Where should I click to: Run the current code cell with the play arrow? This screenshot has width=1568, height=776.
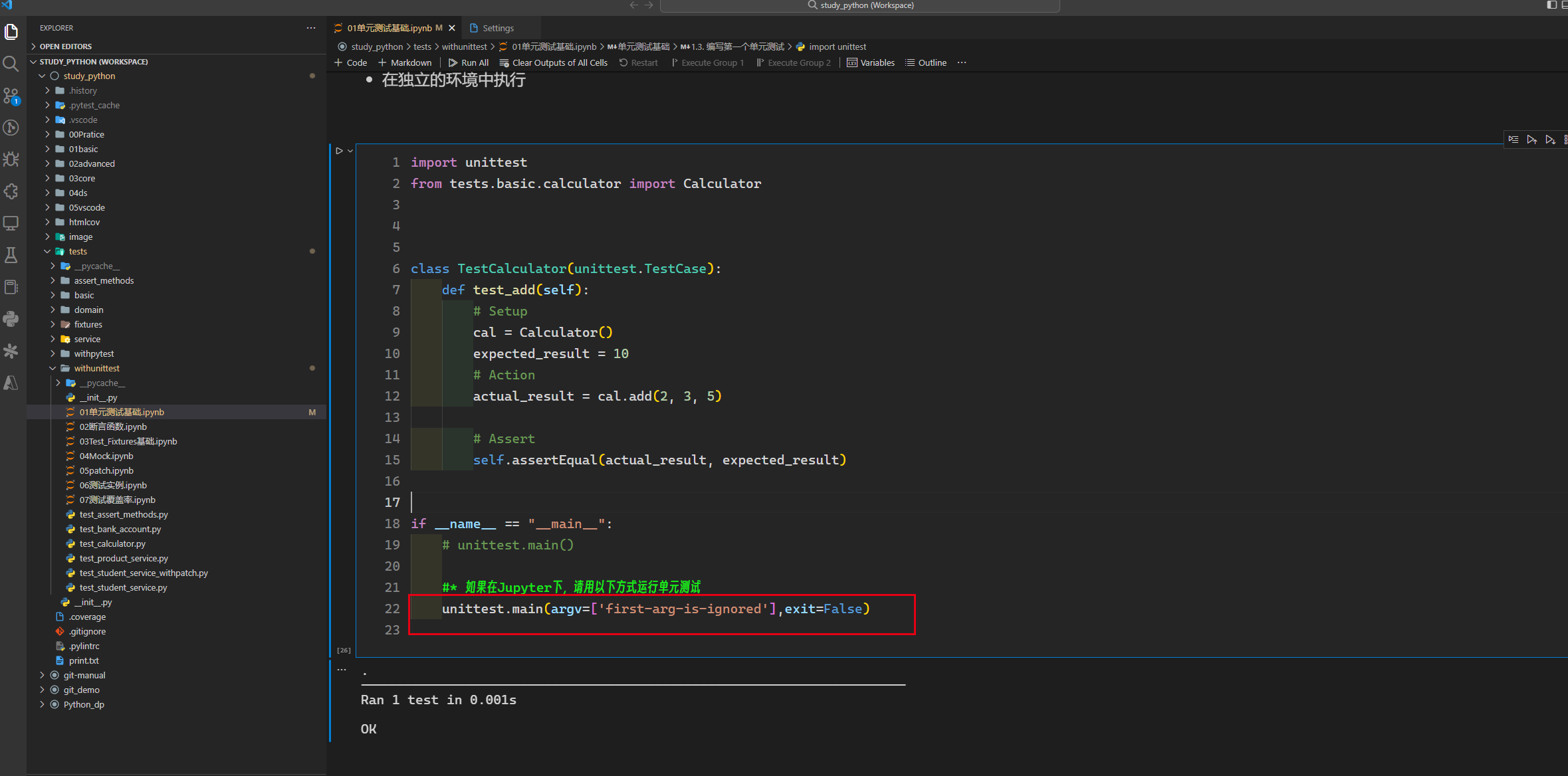pos(340,150)
